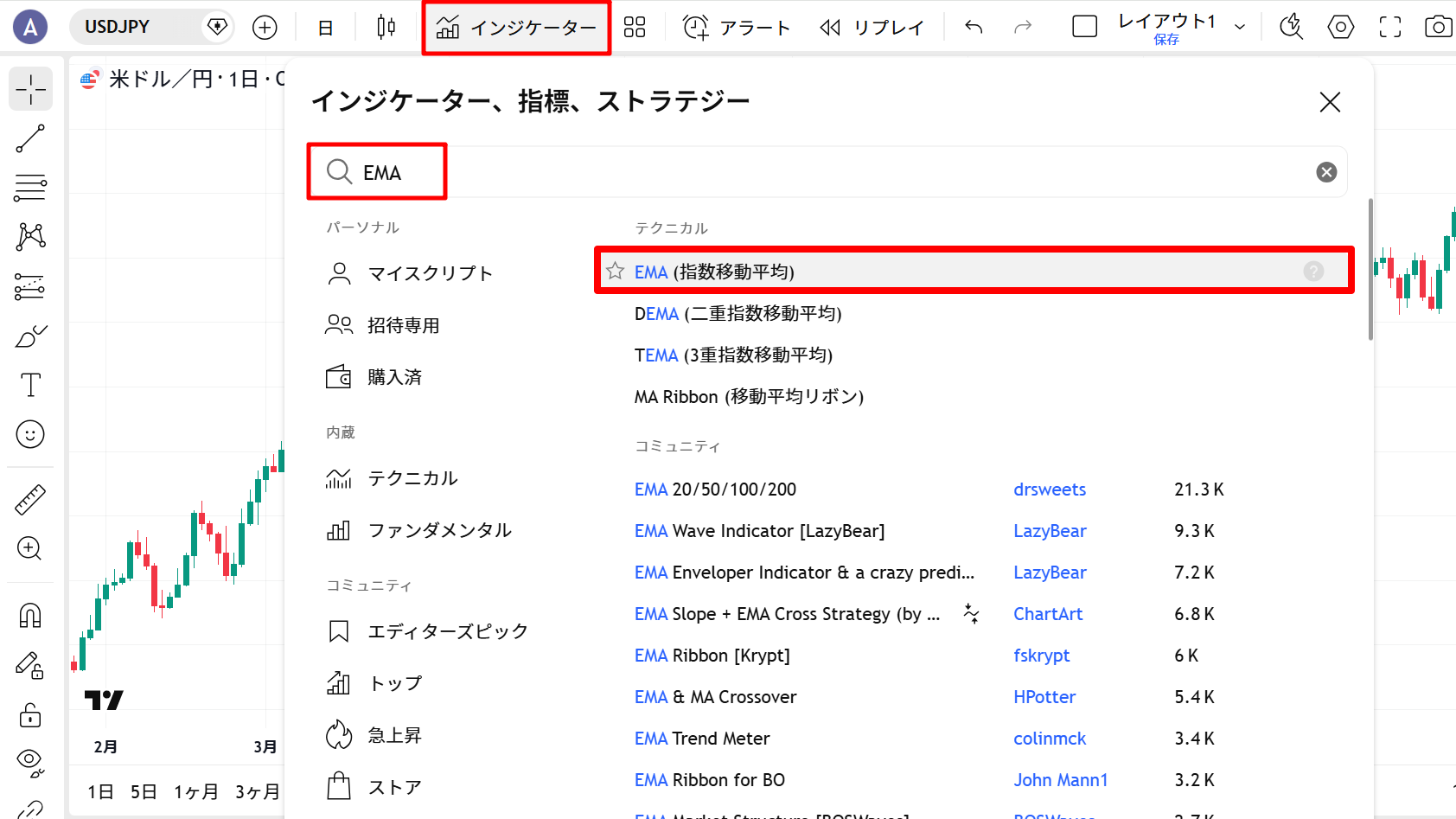The width and height of the screenshot is (1456, 819).
Task: Click the undo arrow in the toolbar
Action: click(x=973, y=27)
